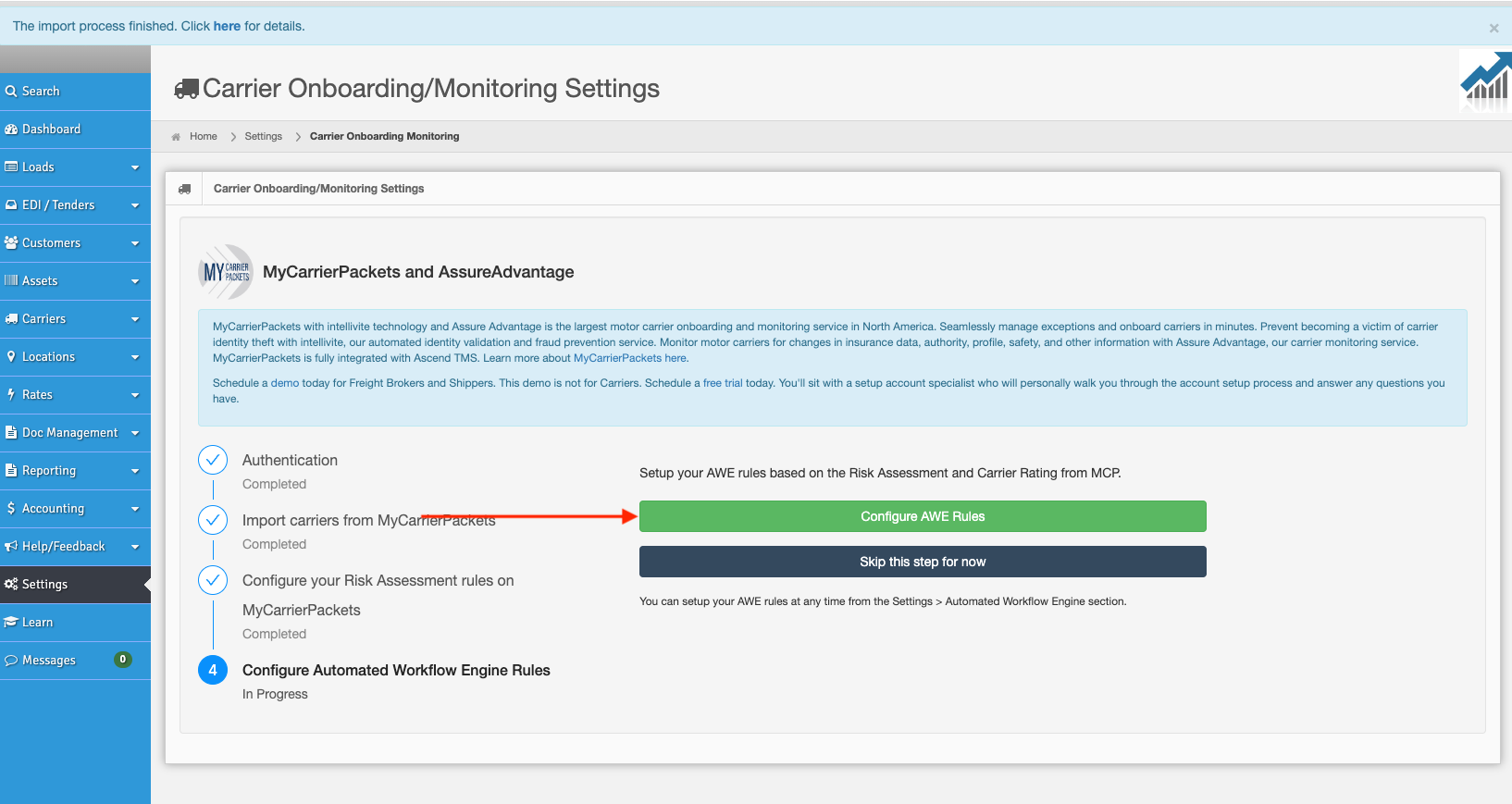Click the Help/Feedback megaphone icon
The width and height of the screenshot is (1512, 804).
11,546
